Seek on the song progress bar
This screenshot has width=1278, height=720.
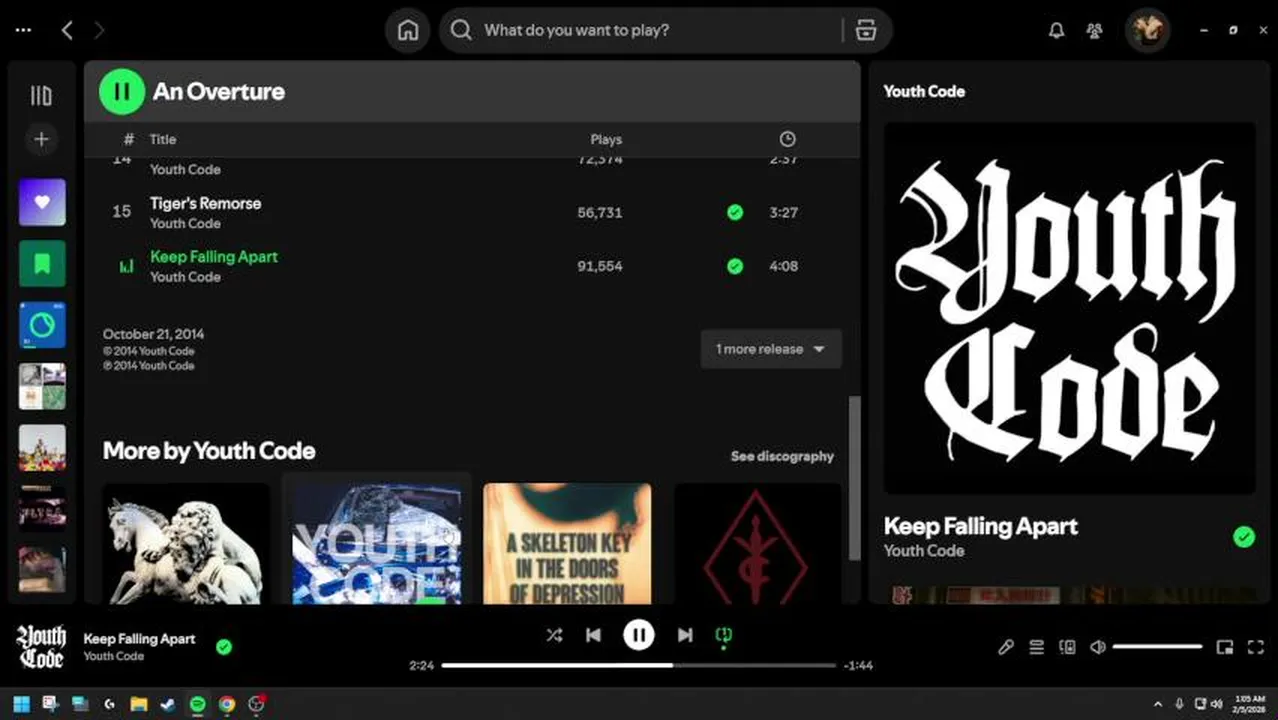pyautogui.click(x=639, y=665)
